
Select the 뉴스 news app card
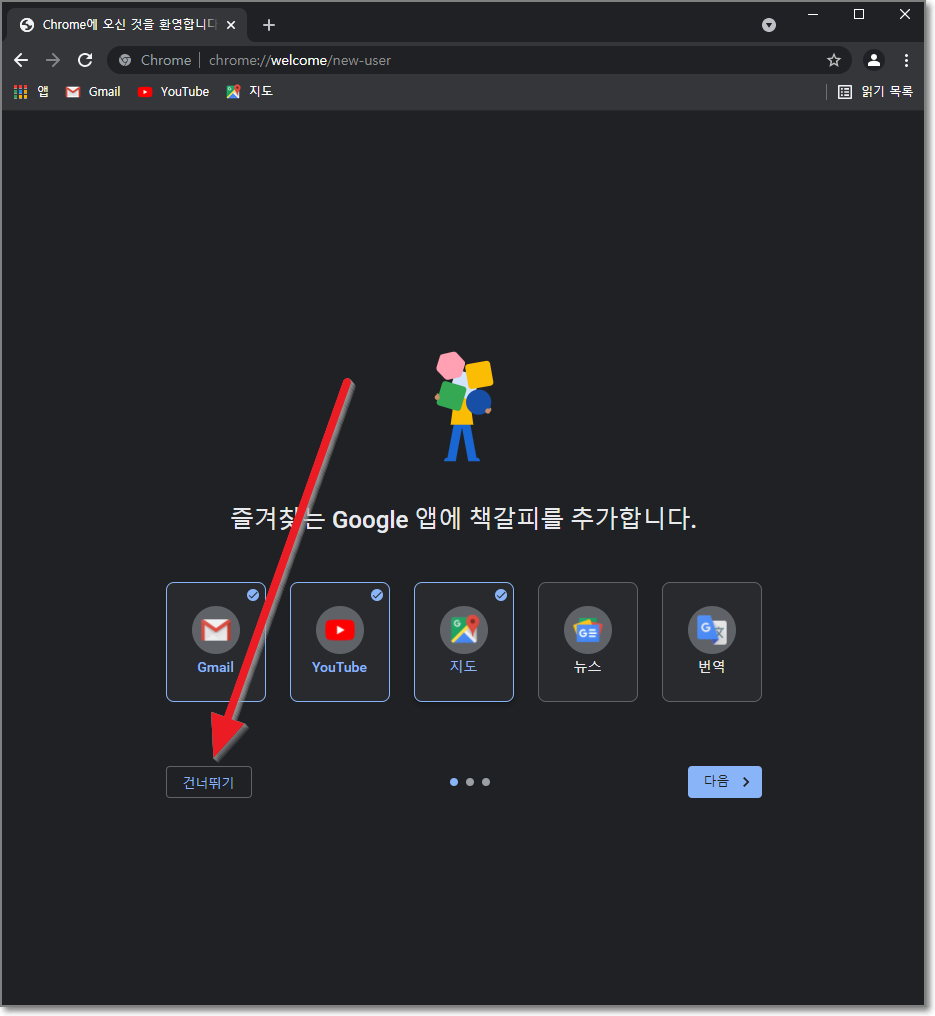pos(588,641)
